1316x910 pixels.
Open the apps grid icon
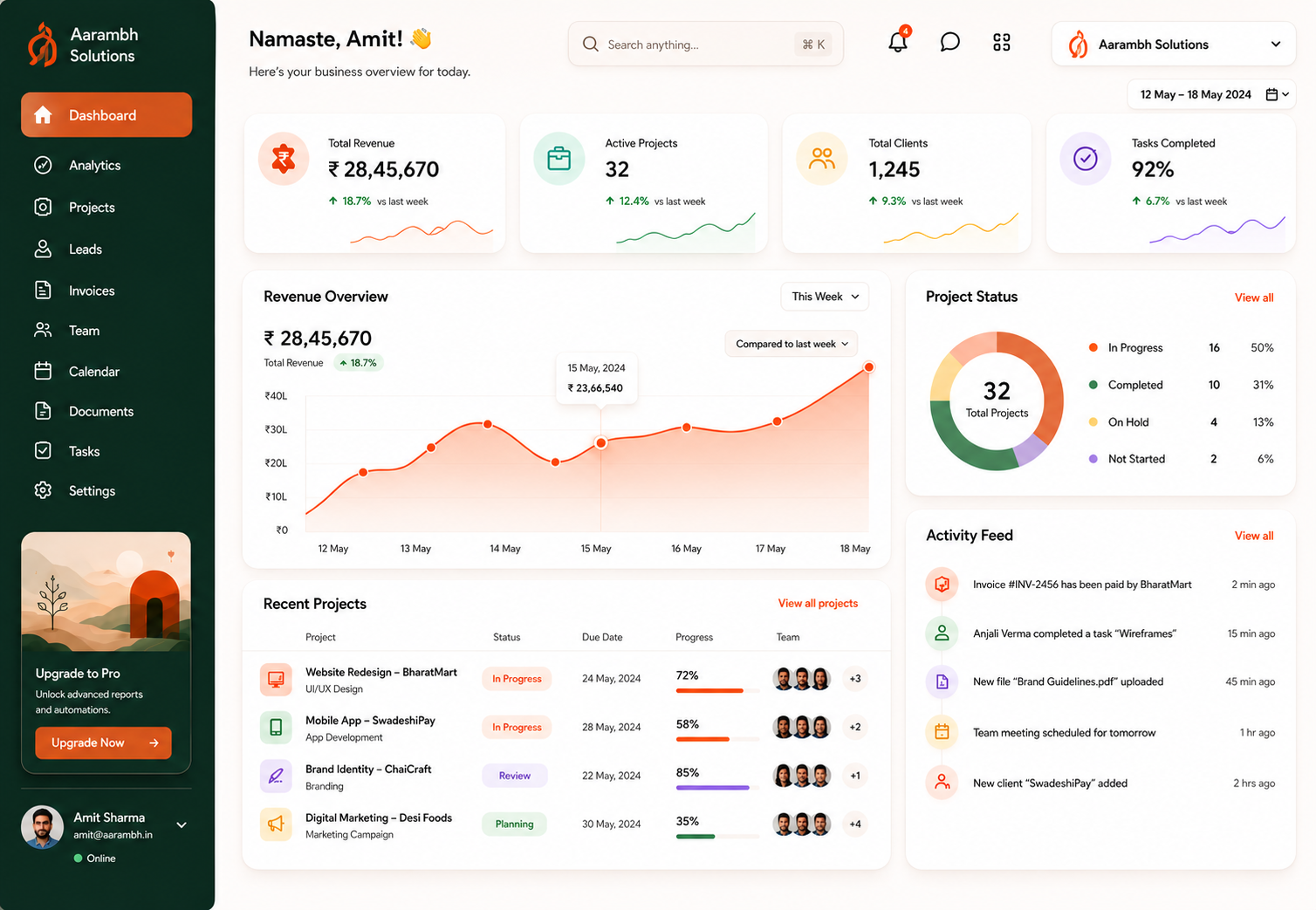pyautogui.click(x=1002, y=42)
